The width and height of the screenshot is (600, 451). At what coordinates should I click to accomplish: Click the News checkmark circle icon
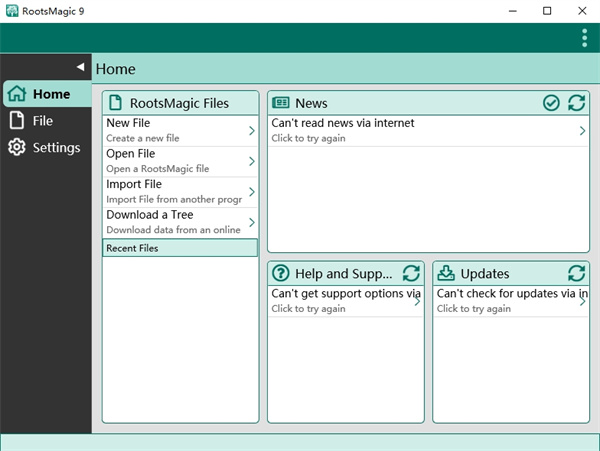(551, 103)
